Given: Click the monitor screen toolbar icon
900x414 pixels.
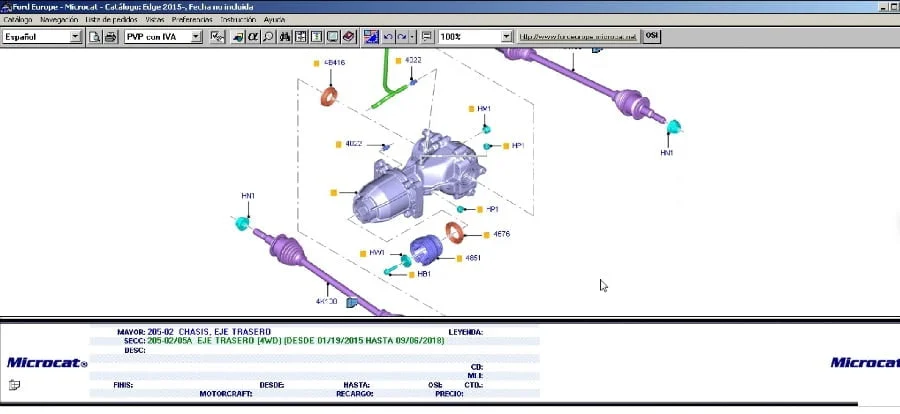Looking at the screenshot, I should click(x=332, y=37).
